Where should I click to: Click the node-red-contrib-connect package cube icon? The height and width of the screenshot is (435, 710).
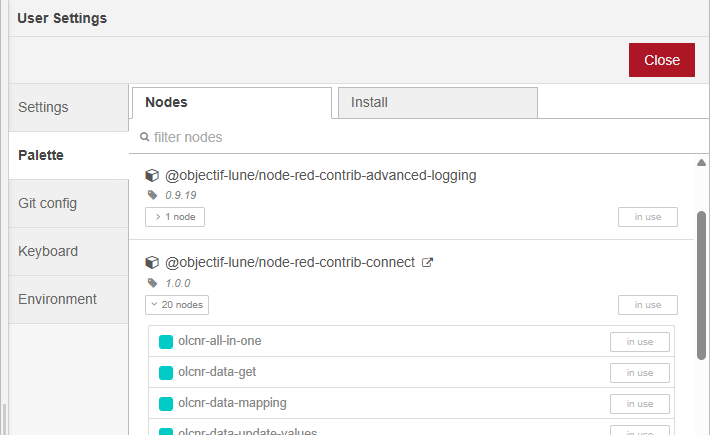[x=152, y=263]
